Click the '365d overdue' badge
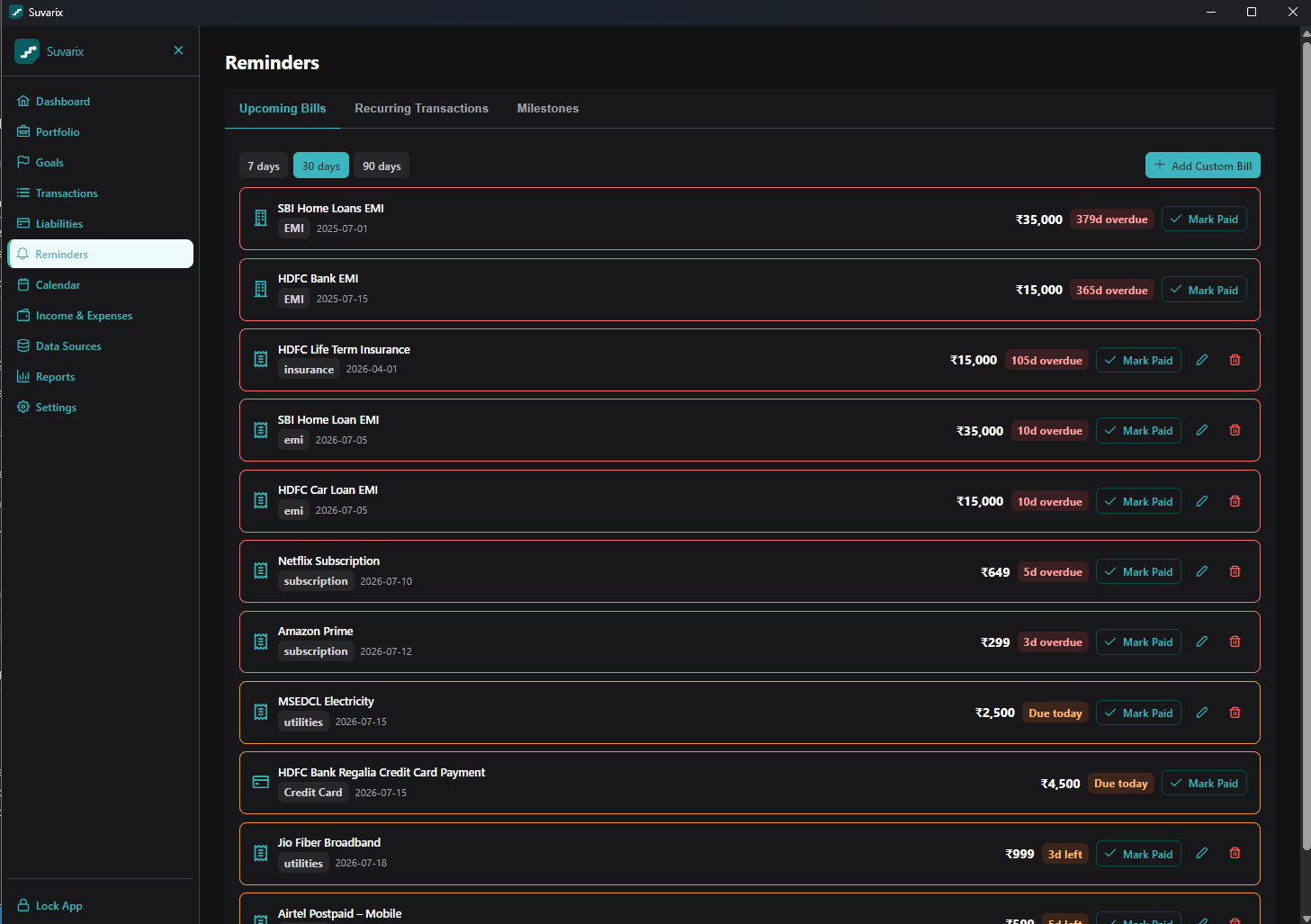Screen dimensions: 1311x924 1112,290
